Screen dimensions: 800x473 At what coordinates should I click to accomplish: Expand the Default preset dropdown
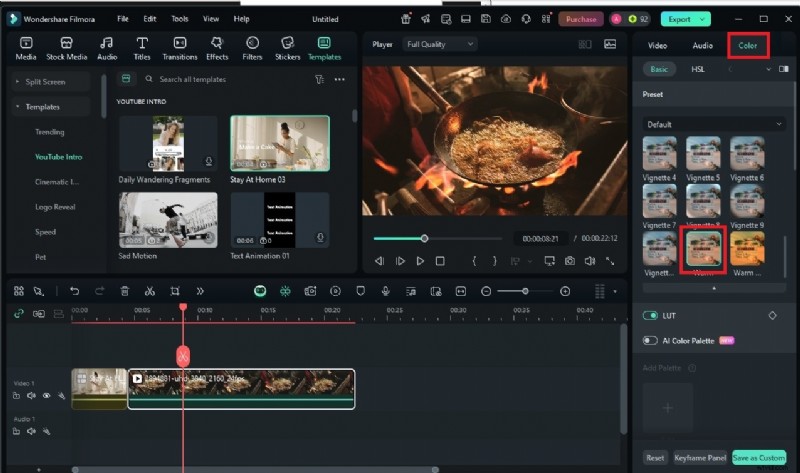(x=714, y=124)
